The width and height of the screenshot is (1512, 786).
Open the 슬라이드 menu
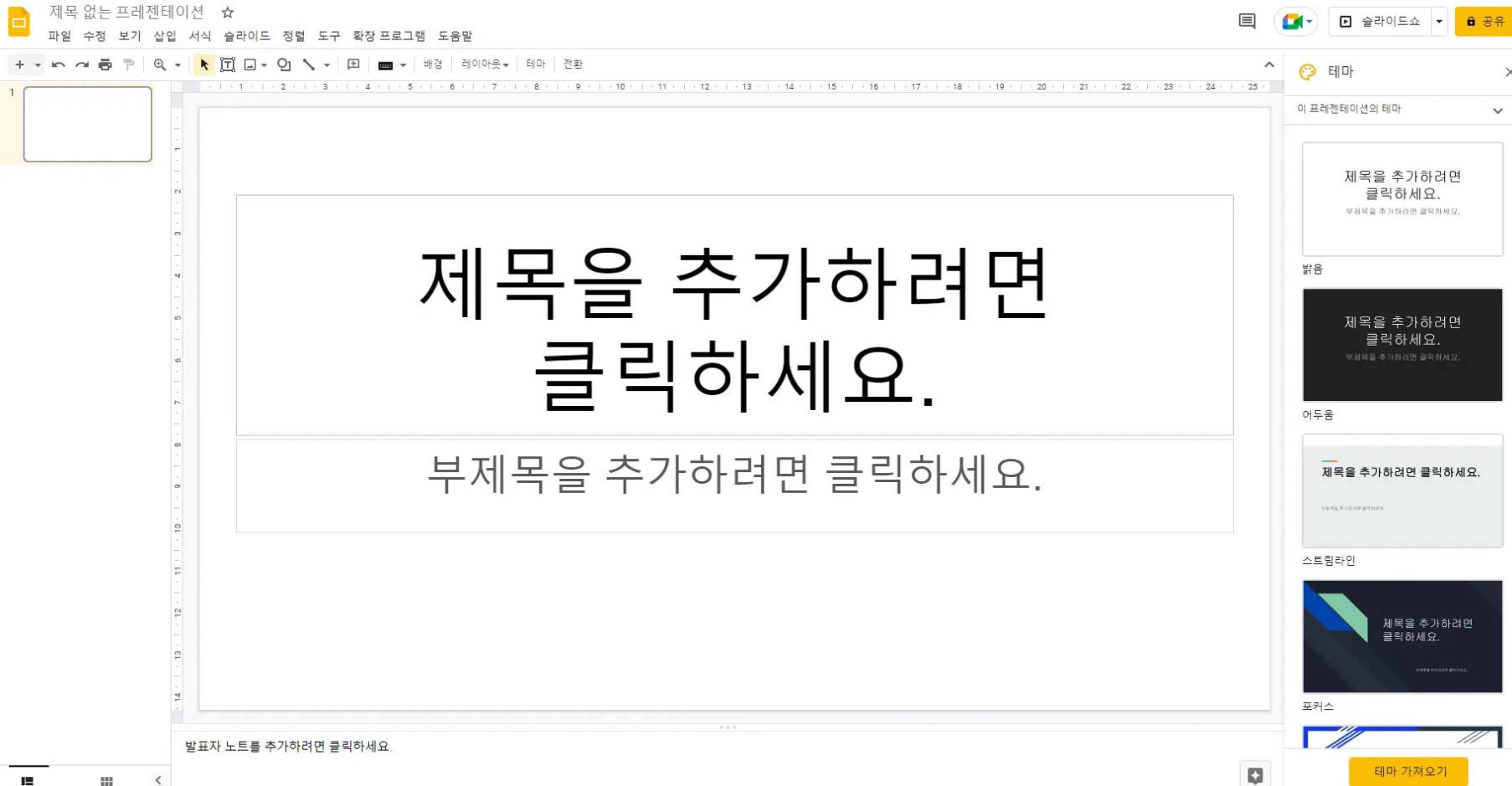[x=247, y=36]
